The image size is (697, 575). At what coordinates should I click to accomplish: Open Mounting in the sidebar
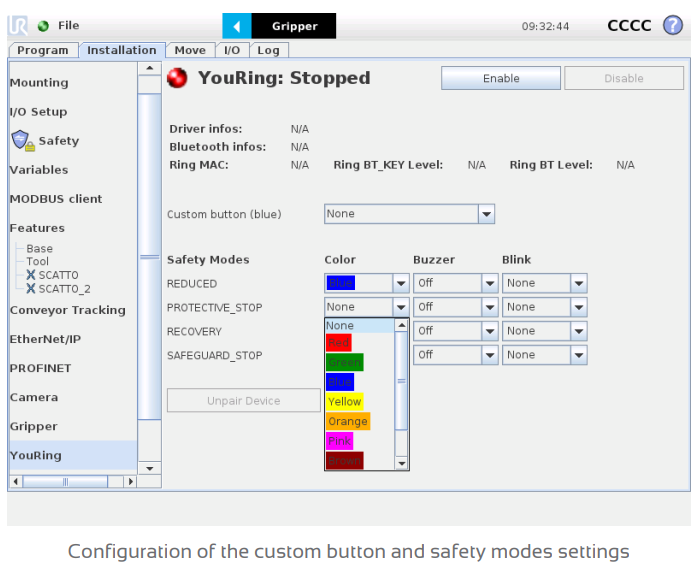coord(39,83)
